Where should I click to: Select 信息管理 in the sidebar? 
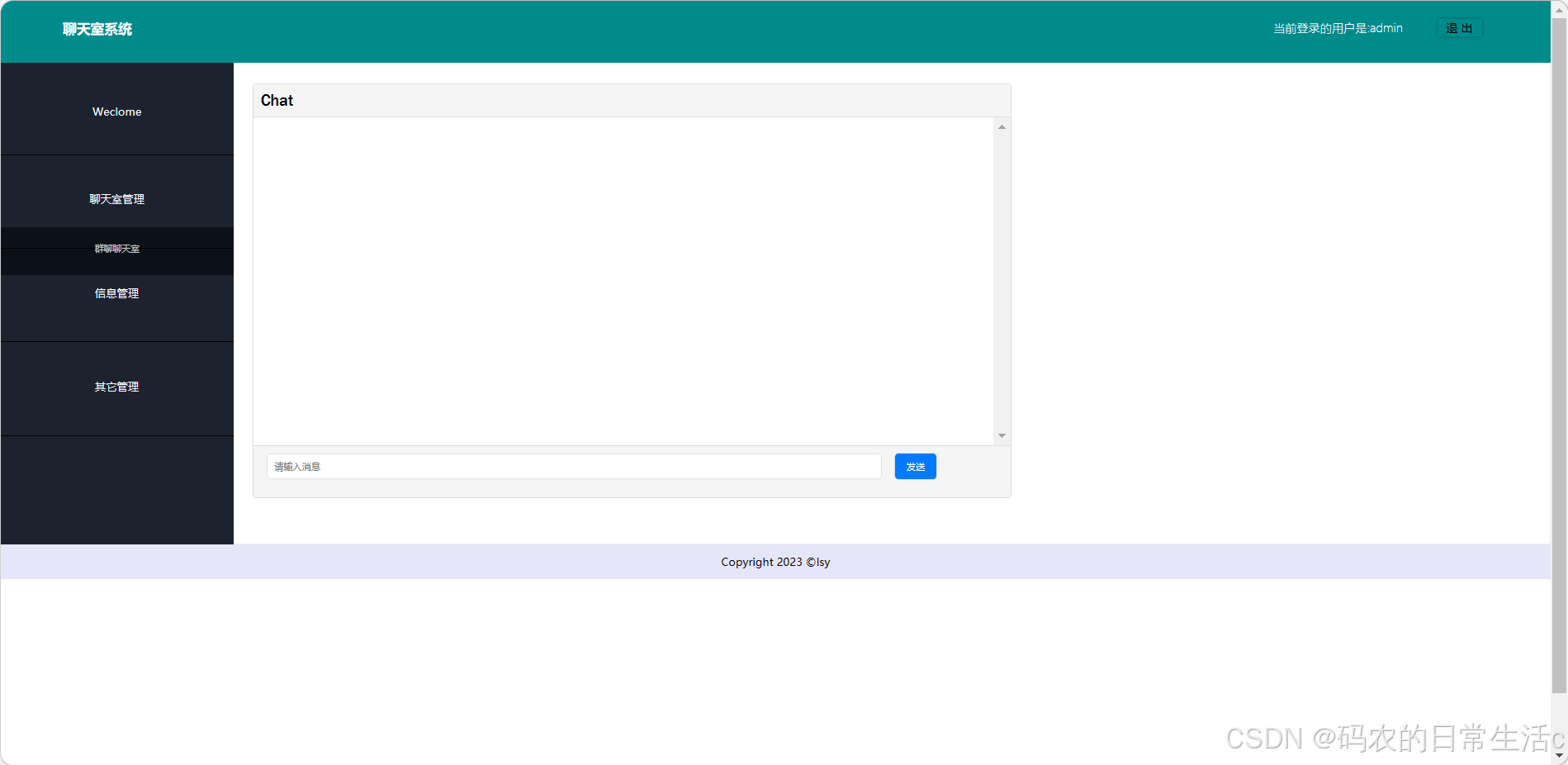[116, 292]
